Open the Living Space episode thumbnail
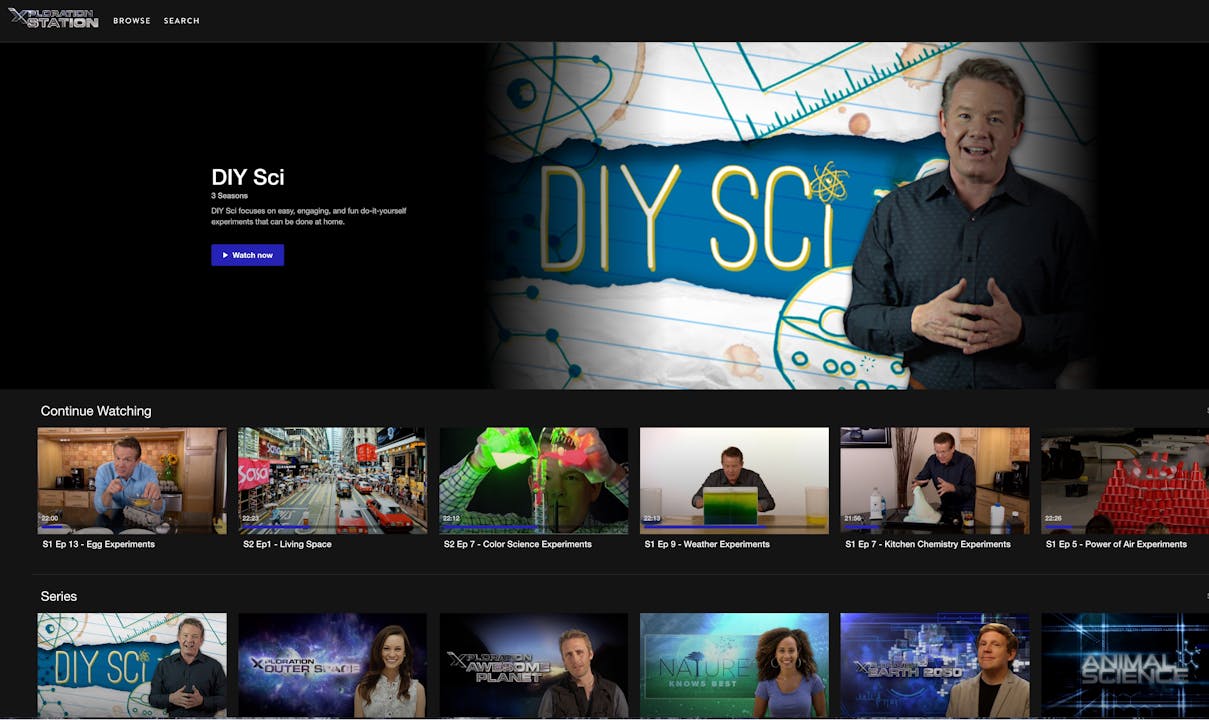 tap(332, 480)
